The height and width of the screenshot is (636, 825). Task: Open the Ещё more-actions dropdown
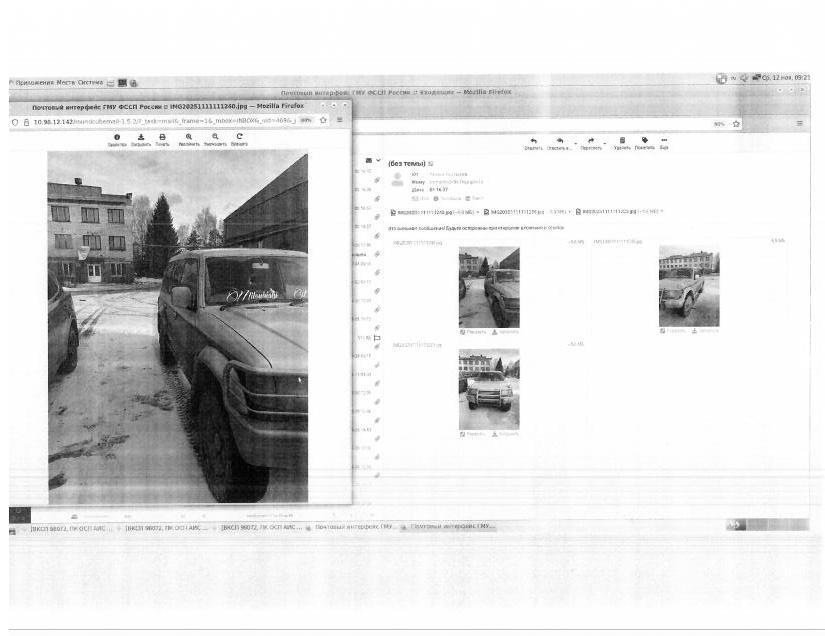663,142
